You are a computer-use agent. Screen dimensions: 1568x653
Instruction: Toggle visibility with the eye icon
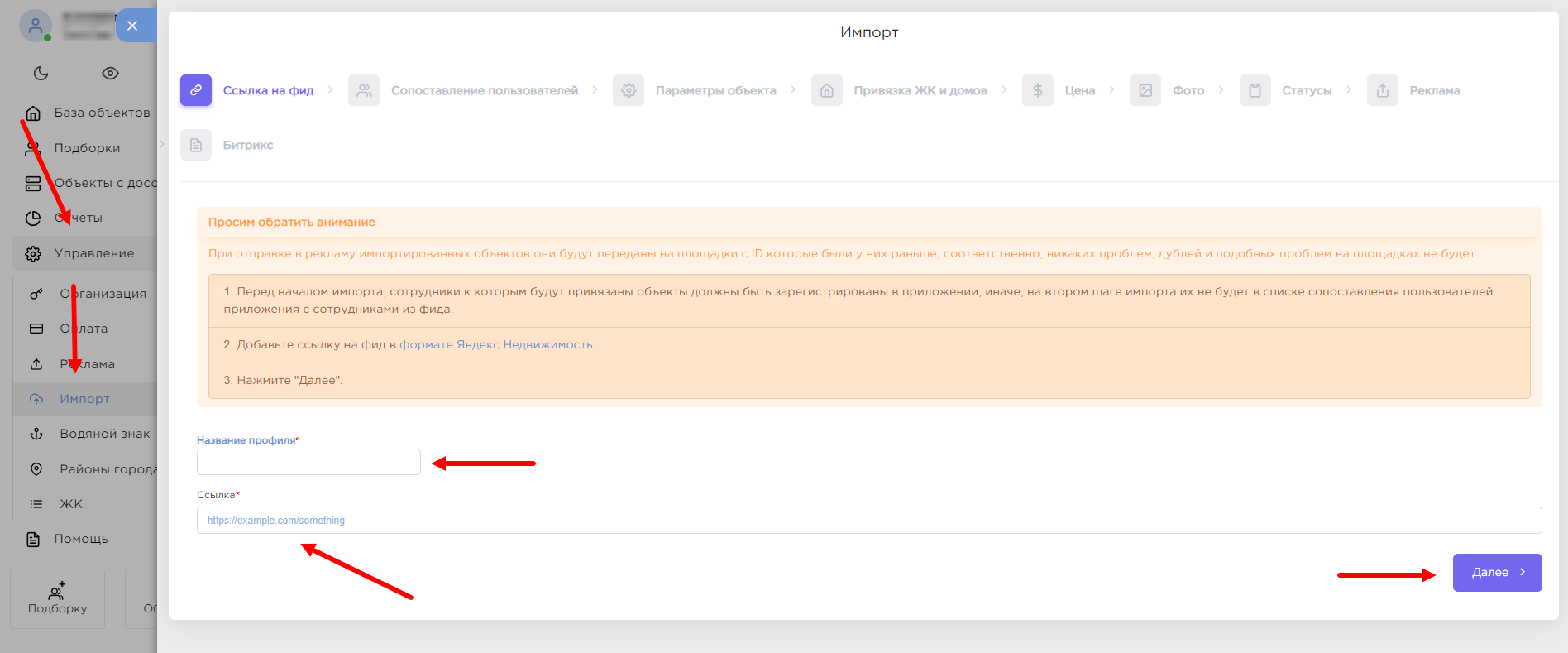pos(110,73)
